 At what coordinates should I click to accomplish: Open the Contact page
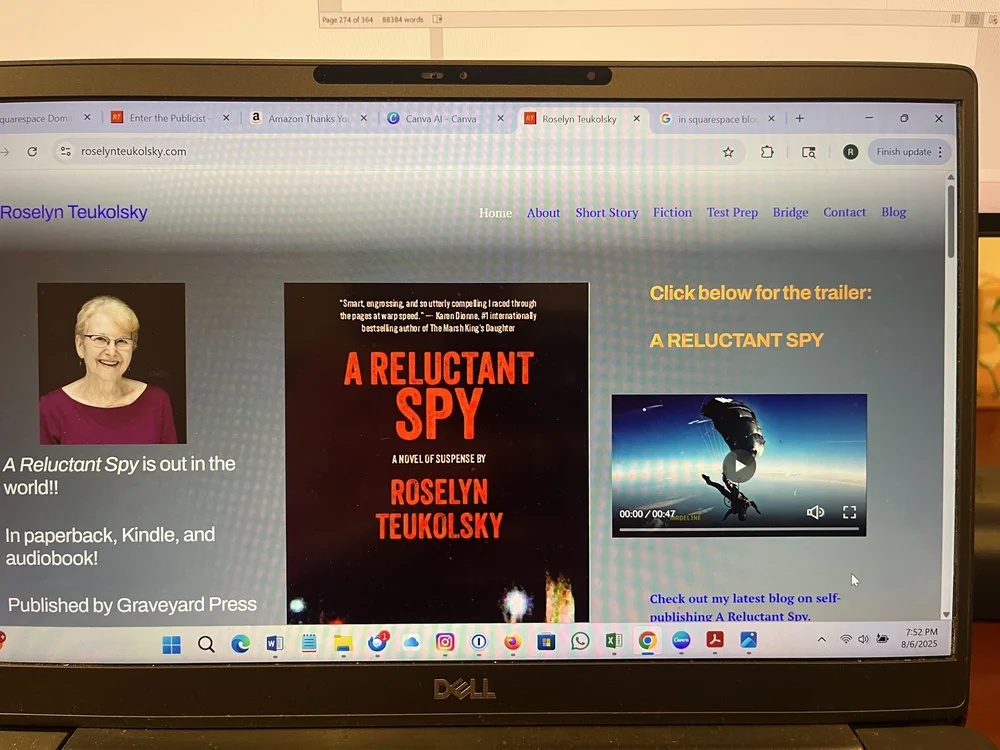[844, 212]
